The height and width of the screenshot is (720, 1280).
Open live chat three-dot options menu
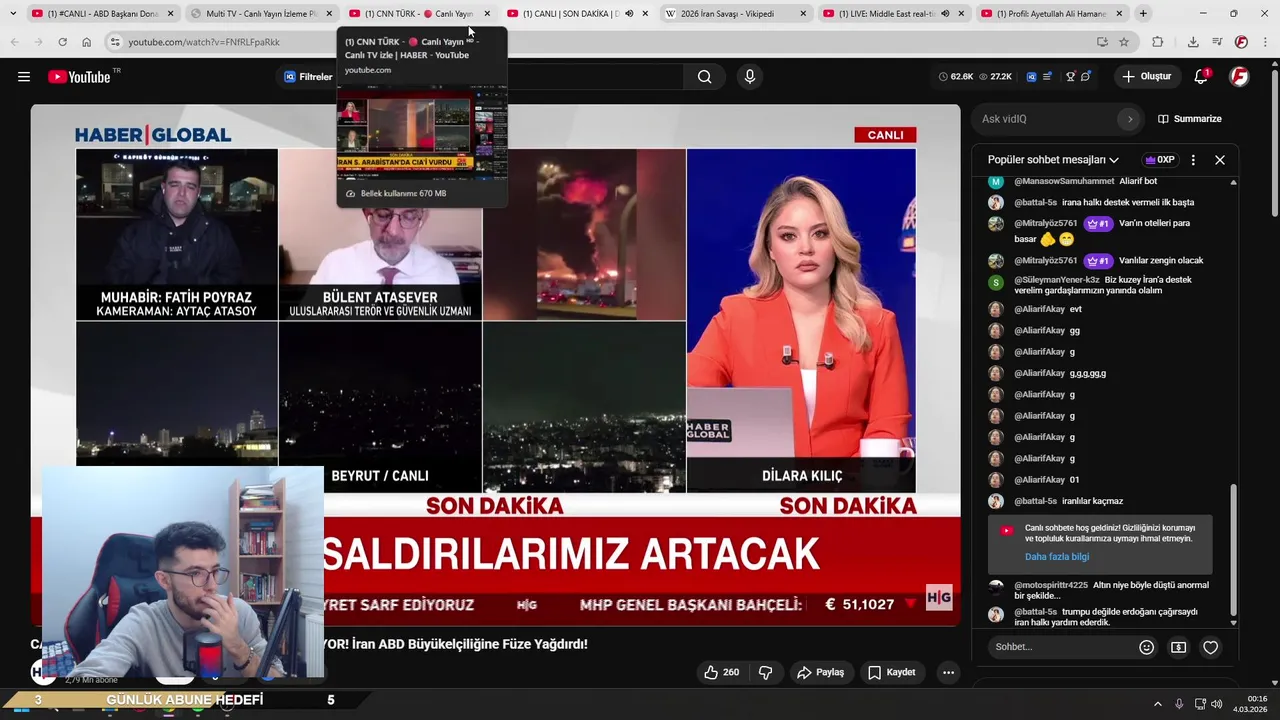(1193, 160)
